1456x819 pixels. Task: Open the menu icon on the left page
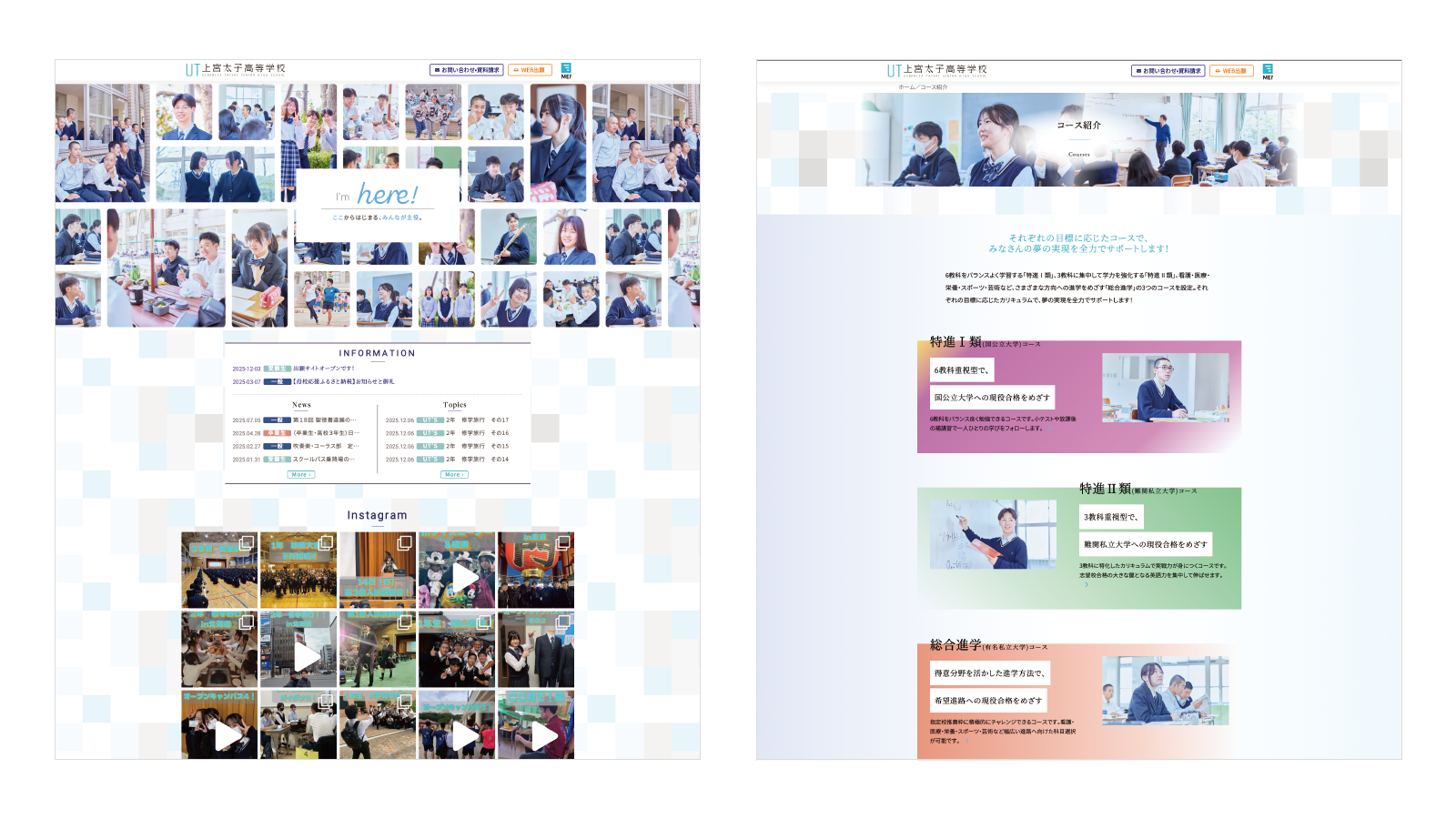[x=566, y=69]
